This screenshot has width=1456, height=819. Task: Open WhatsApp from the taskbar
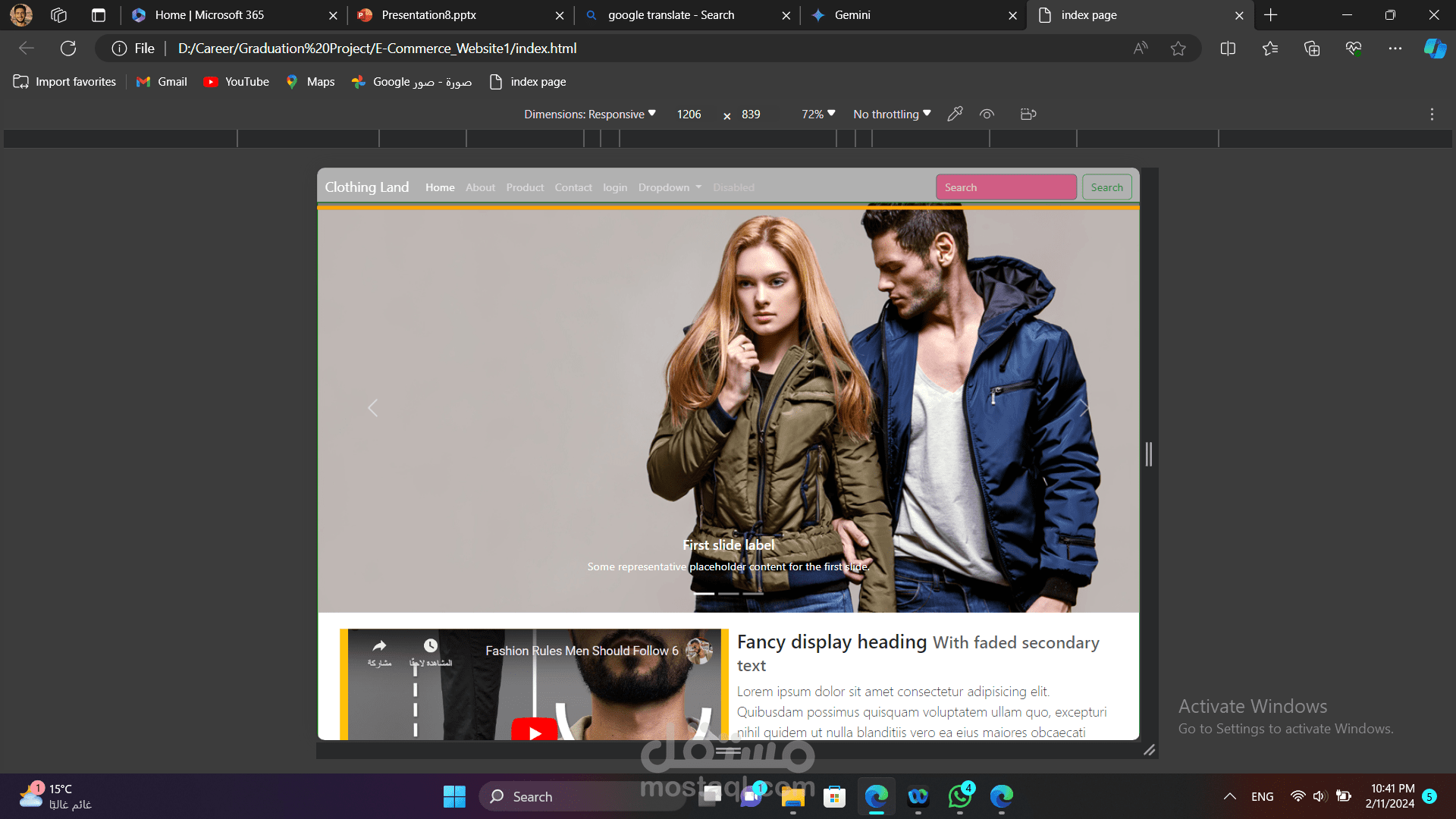coord(960,797)
